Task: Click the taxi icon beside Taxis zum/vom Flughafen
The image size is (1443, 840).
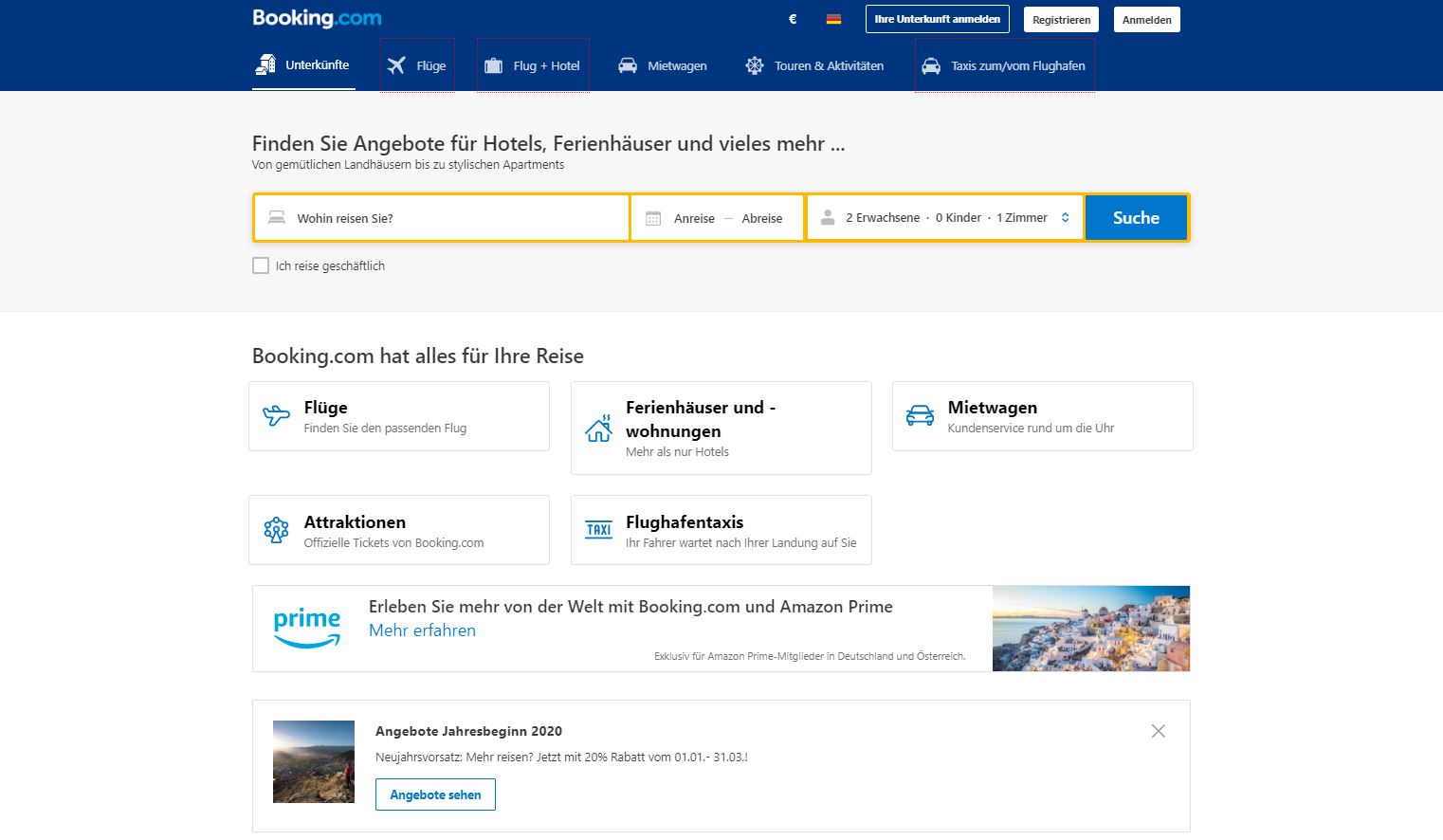Action: [931, 65]
